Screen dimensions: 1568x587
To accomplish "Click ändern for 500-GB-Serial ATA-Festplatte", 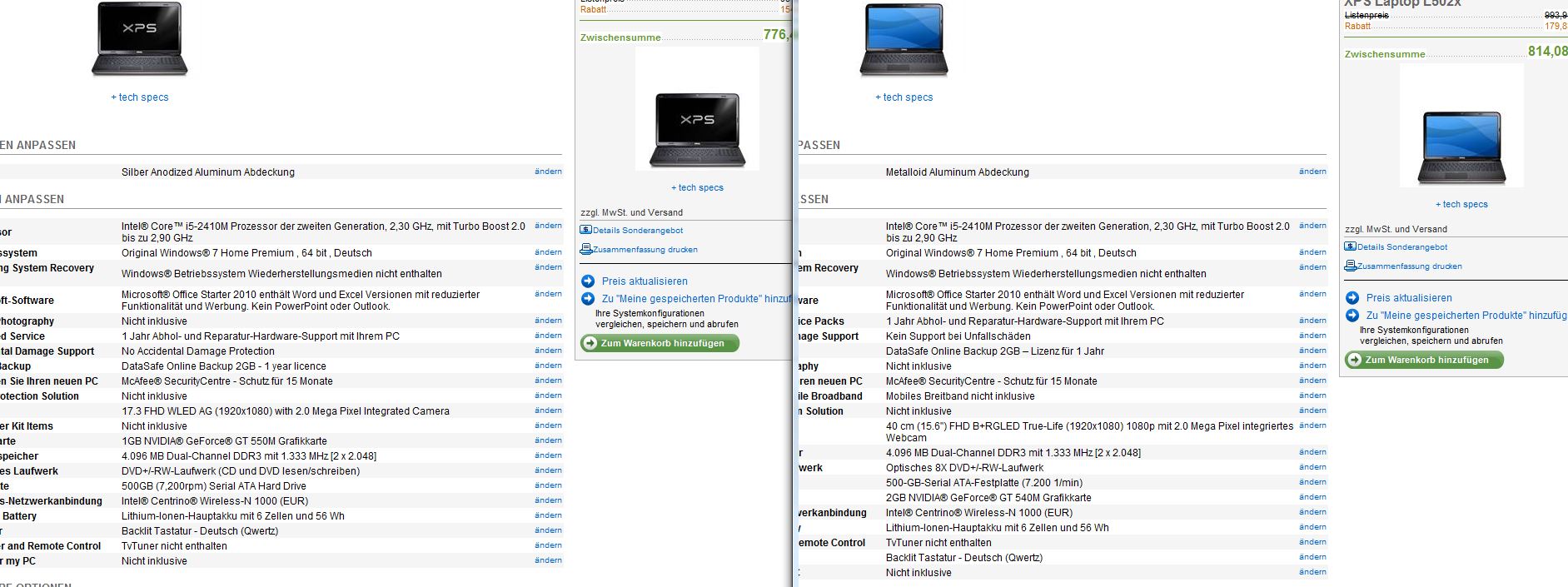I will pyautogui.click(x=1312, y=482).
